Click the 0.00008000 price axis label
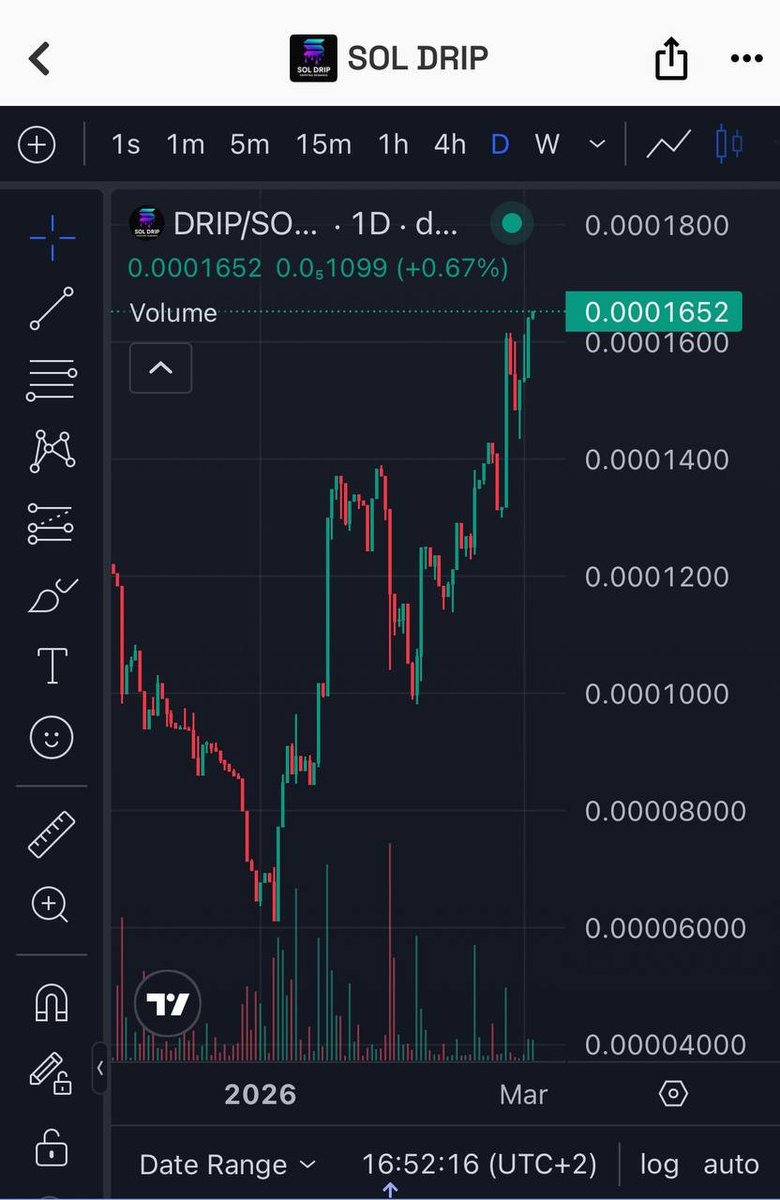The image size is (780, 1200). click(x=665, y=810)
